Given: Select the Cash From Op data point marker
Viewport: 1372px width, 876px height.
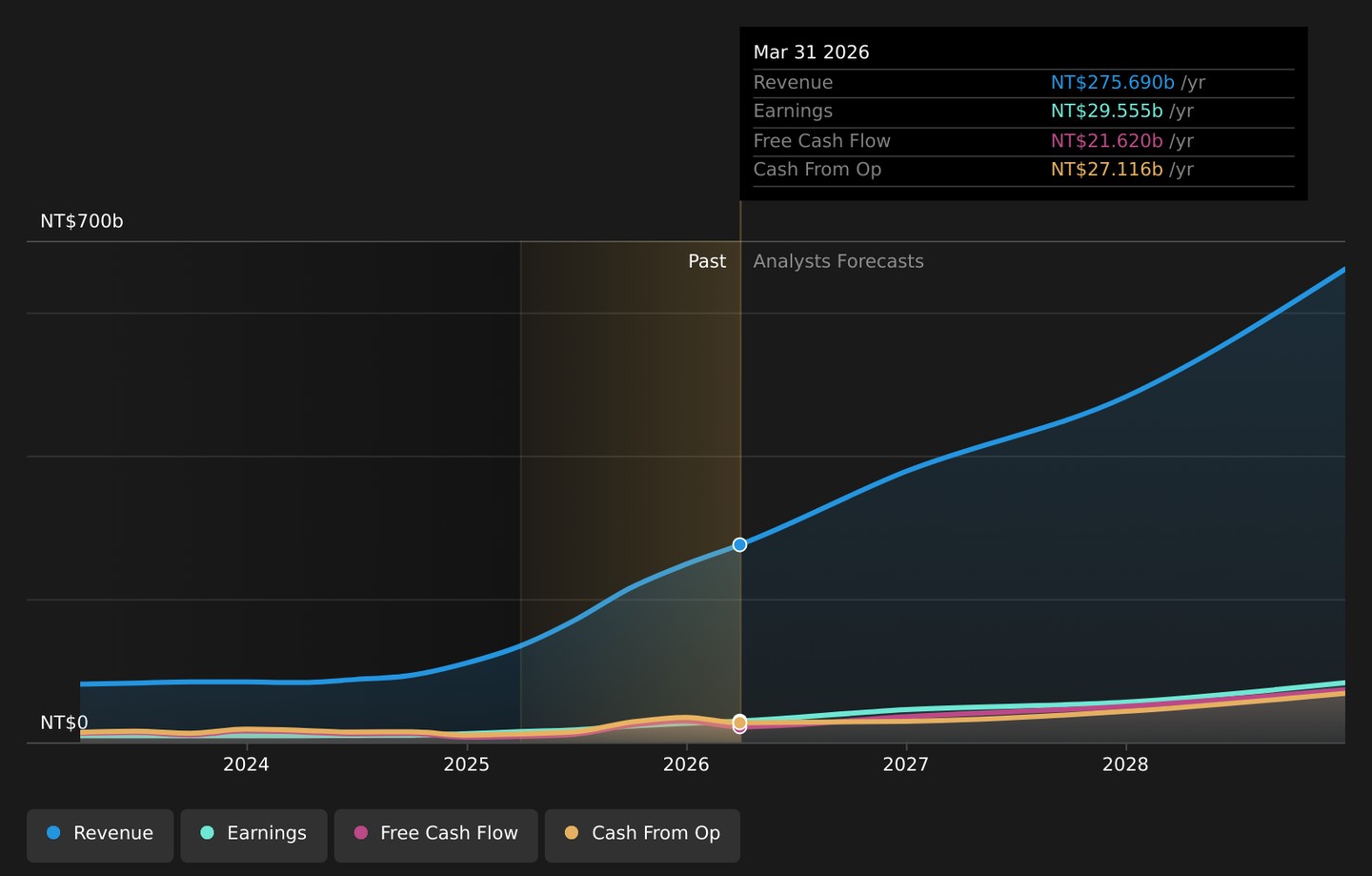Looking at the screenshot, I should (739, 722).
